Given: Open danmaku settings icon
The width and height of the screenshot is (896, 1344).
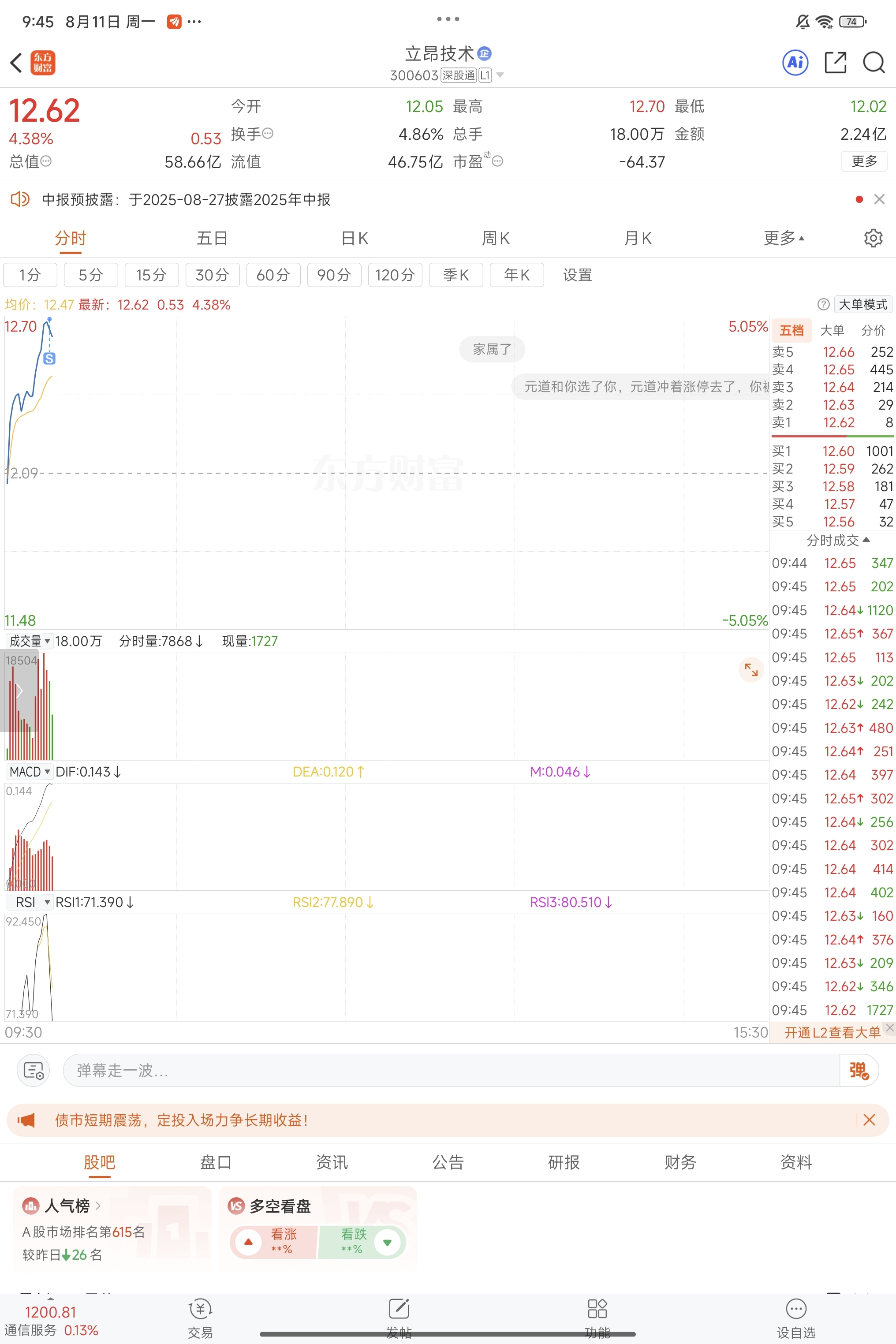Looking at the screenshot, I should (34, 1070).
